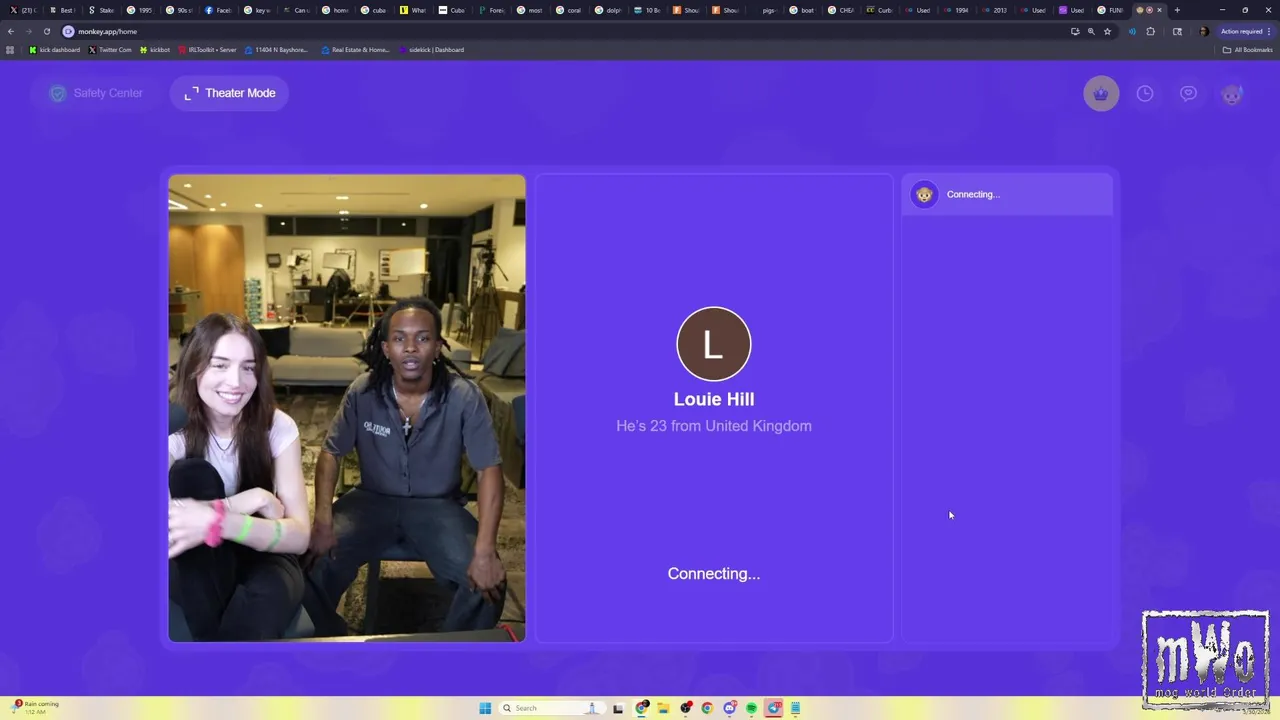Open the Safety Center
The height and width of the screenshot is (720, 1280).
click(x=96, y=93)
